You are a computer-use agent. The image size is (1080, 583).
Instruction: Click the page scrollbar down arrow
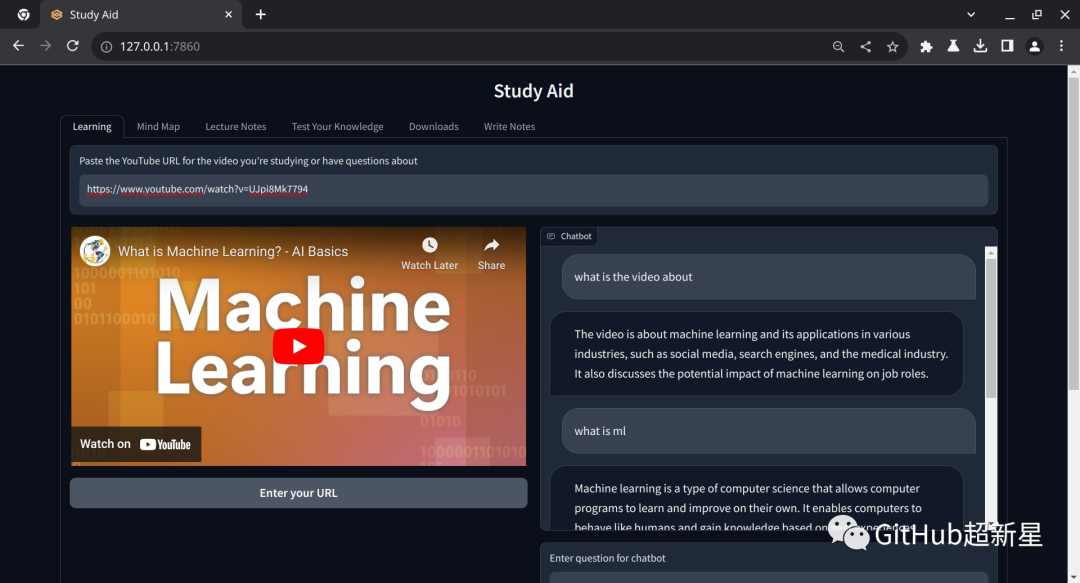(x=1073, y=577)
